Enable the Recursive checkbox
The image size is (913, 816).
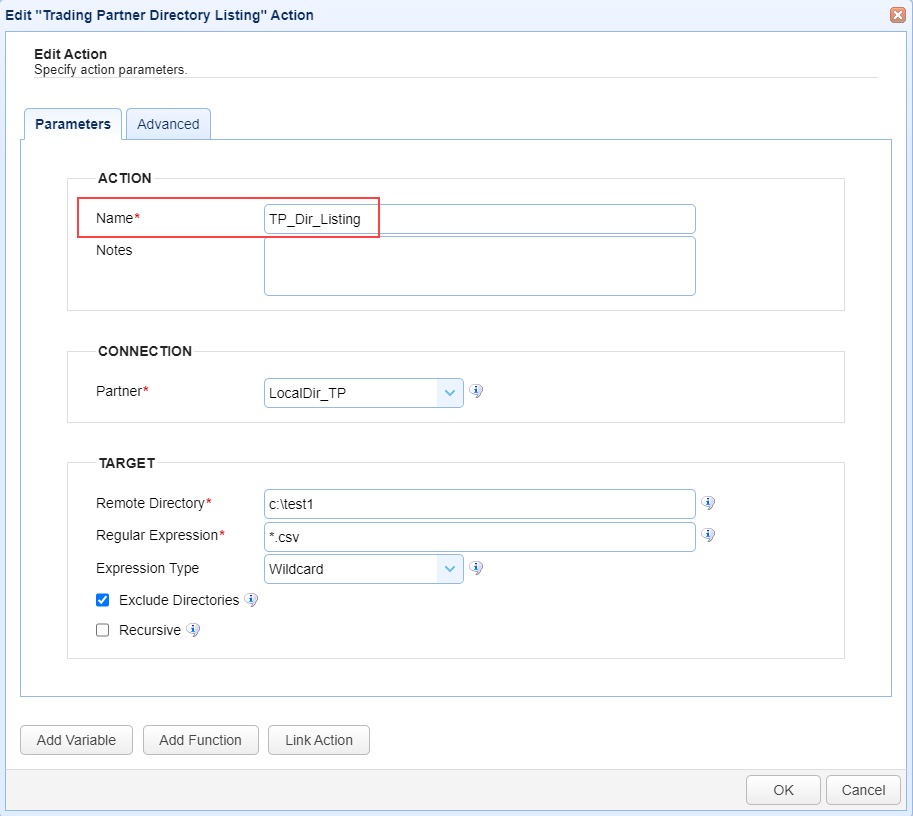point(102,631)
